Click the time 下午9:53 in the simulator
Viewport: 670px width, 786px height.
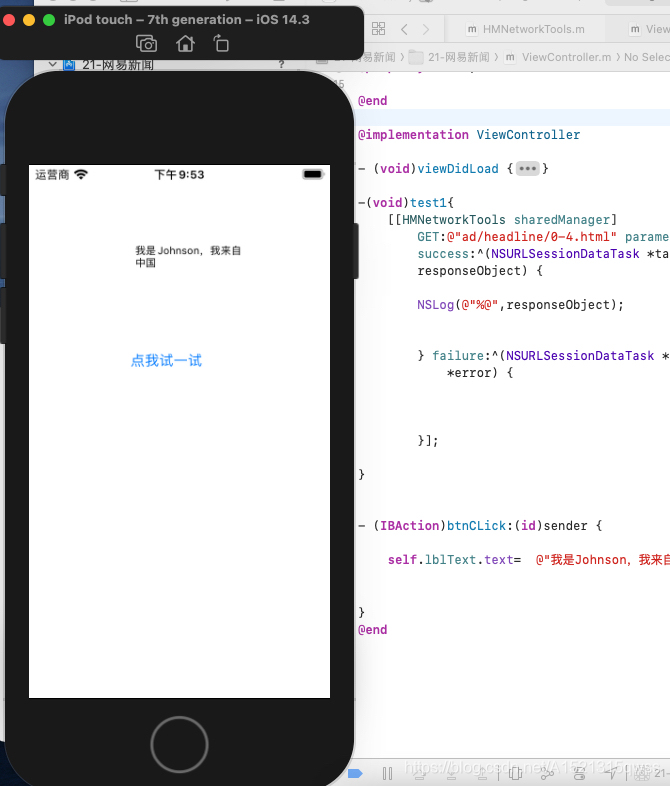pos(179,174)
